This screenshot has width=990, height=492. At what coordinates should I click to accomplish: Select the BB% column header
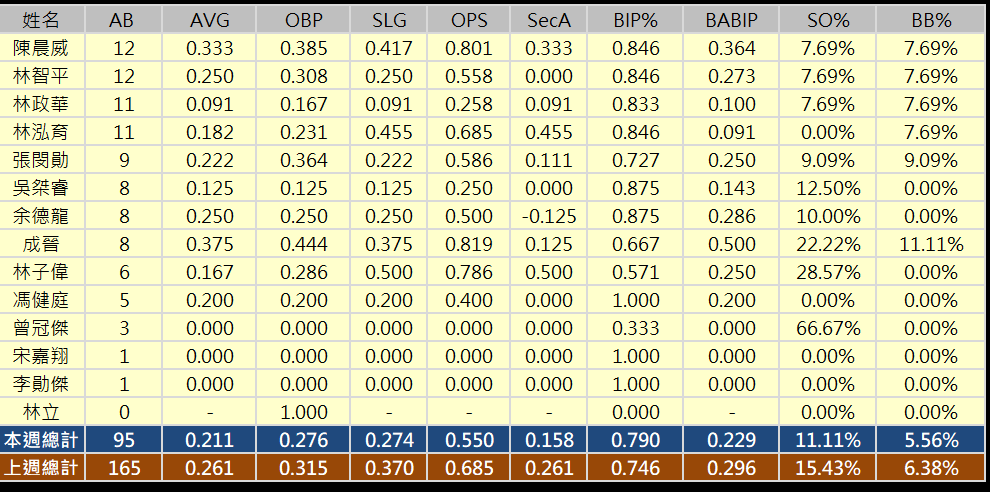[931, 20]
